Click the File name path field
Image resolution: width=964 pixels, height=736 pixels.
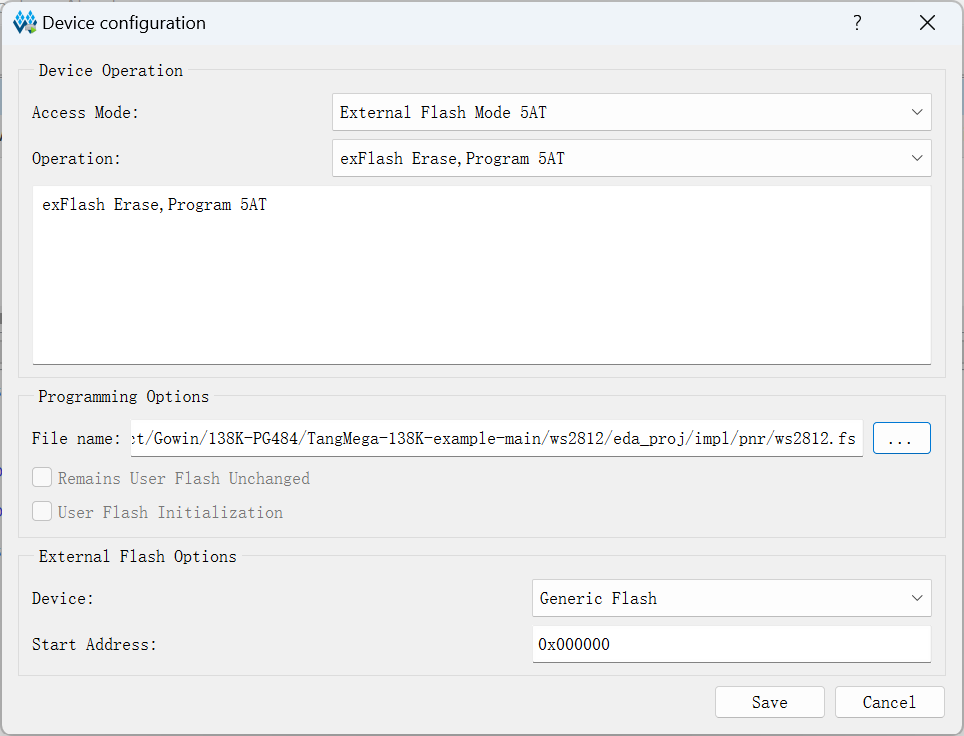pos(496,438)
